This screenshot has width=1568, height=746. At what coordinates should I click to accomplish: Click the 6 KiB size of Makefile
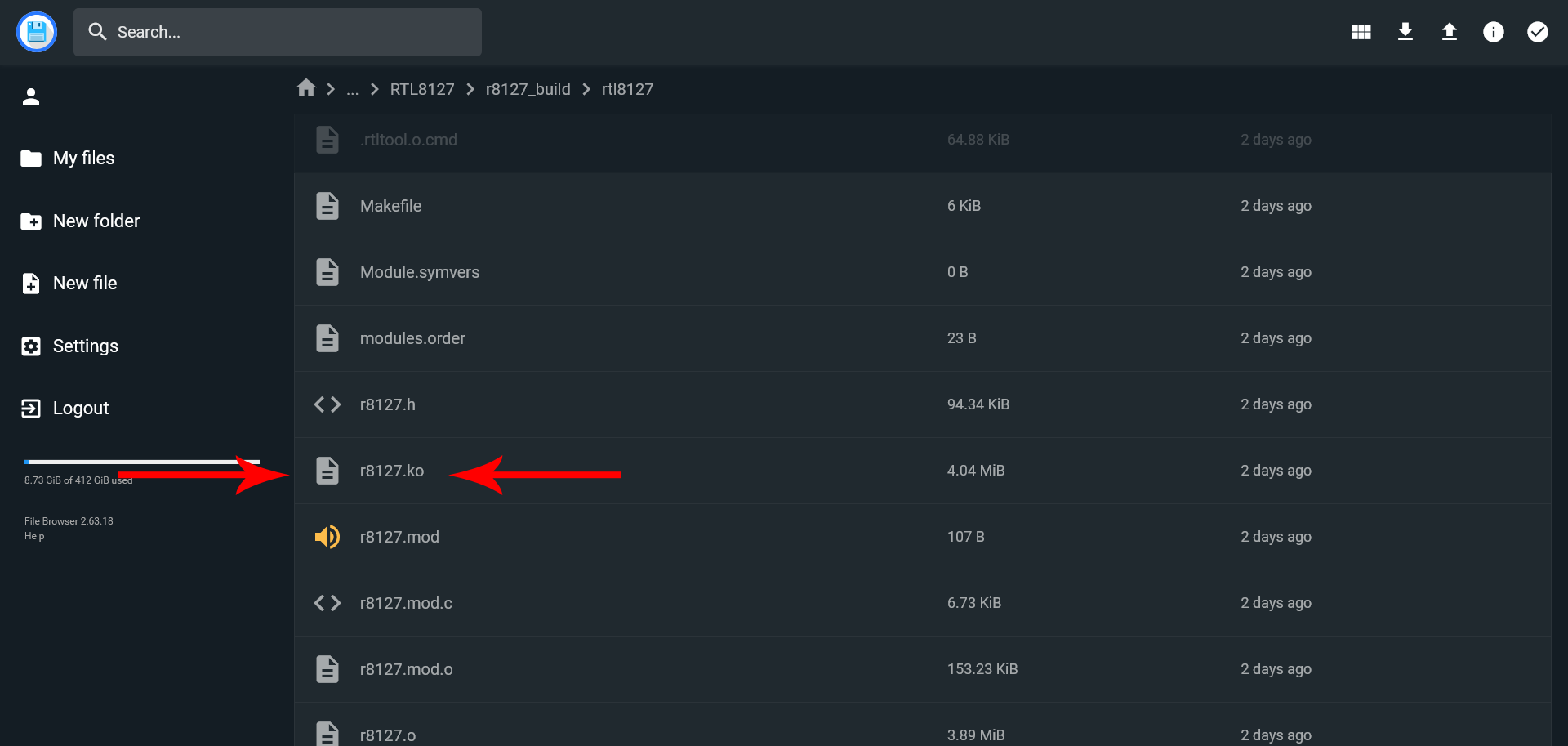(x=964, y=206)
